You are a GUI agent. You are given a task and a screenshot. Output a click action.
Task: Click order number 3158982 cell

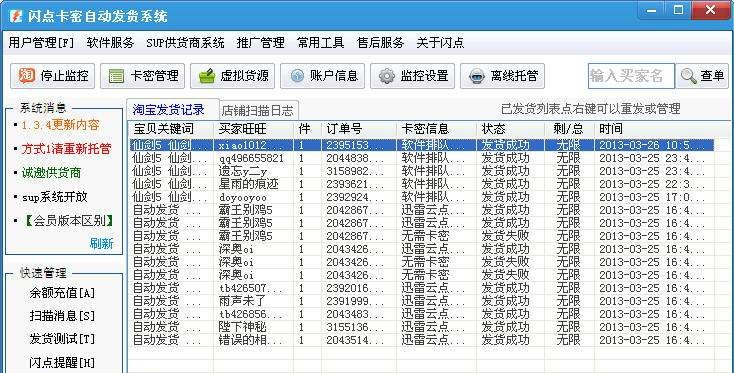click(x=354, y=171)
